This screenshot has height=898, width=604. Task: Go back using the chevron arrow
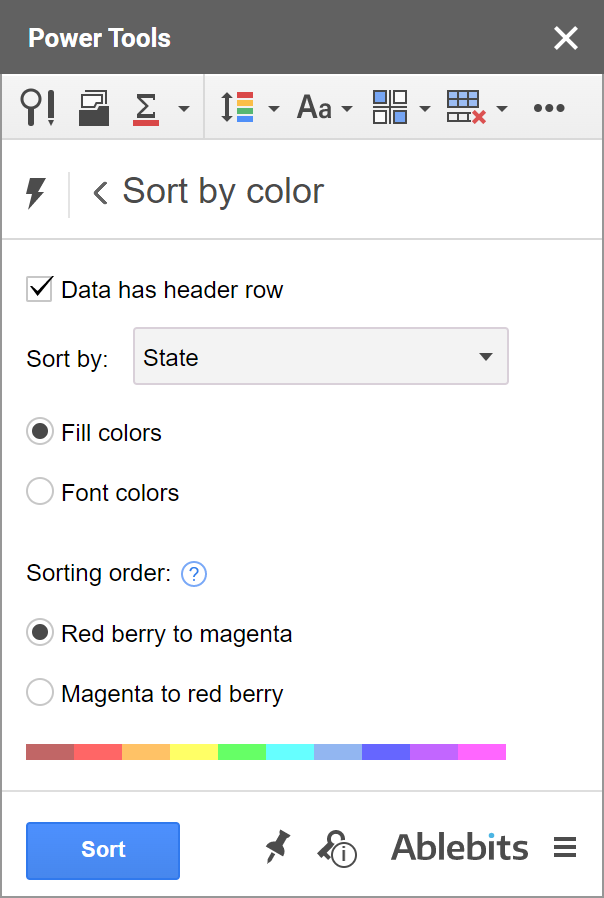coord(98,191)
